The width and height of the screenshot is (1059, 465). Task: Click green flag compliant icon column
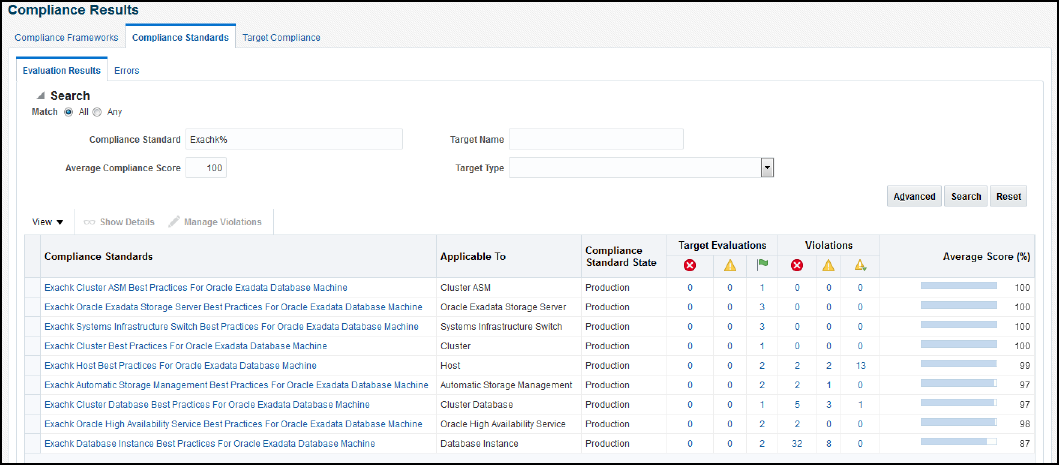(x=762, y=265)
